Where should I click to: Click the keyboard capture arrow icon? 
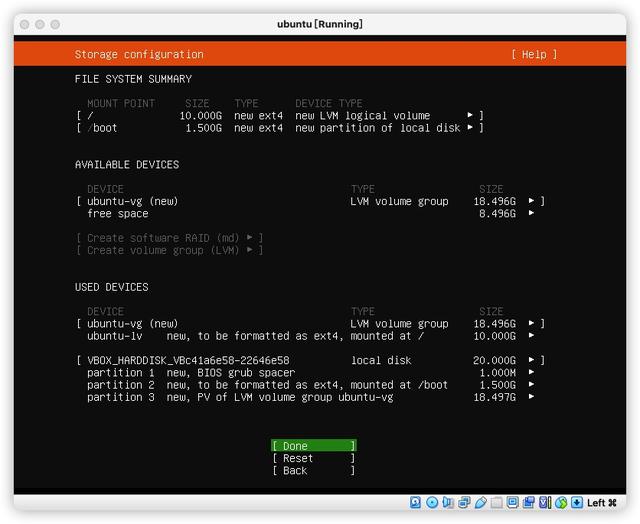point(577,502)
